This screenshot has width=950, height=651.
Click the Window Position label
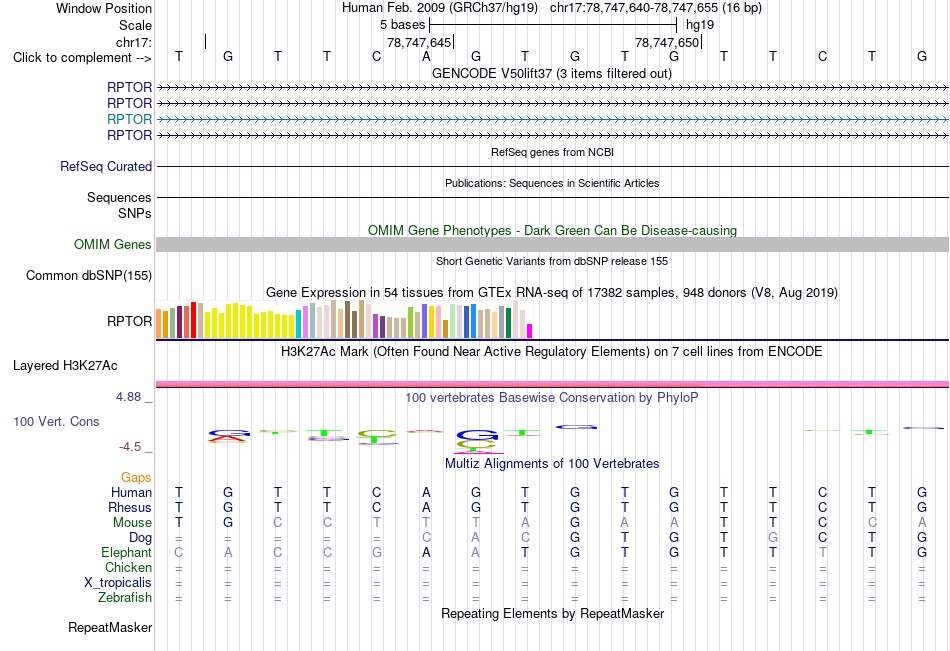(x=104, y=8)
